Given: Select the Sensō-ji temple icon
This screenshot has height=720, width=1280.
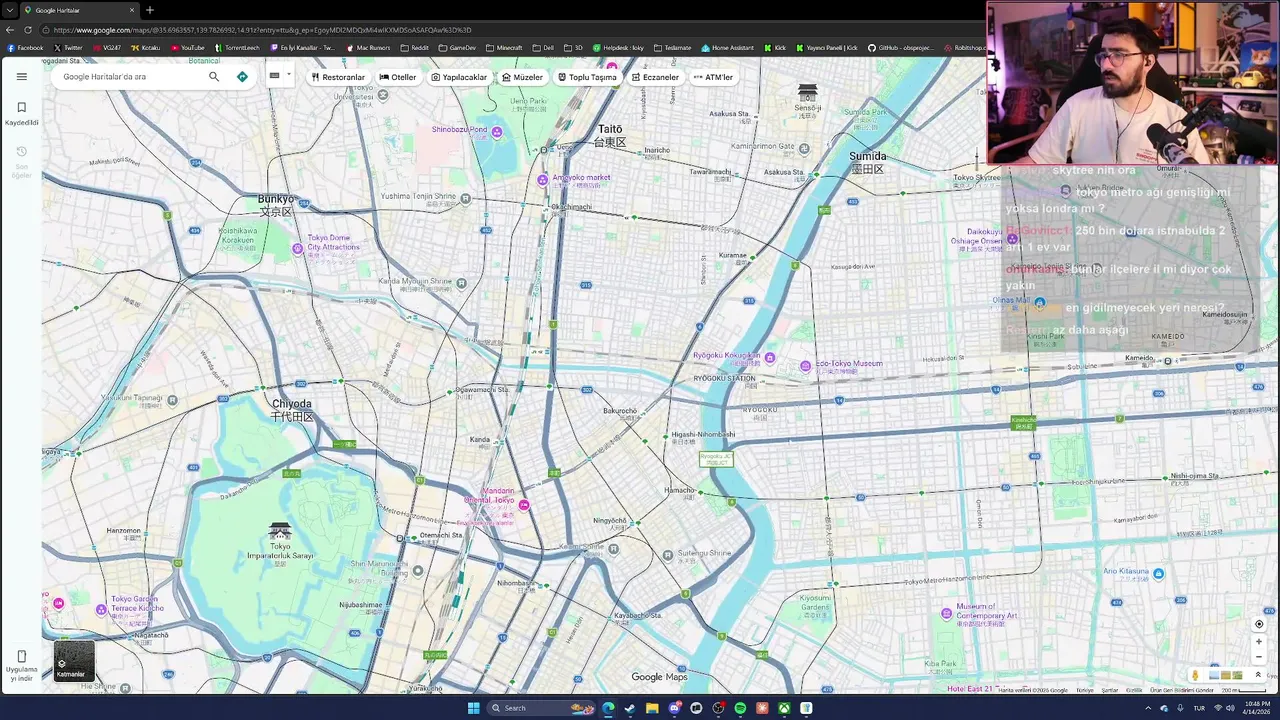Looking at the screenshot, I should pyautogui.click(x=807, y=92).
